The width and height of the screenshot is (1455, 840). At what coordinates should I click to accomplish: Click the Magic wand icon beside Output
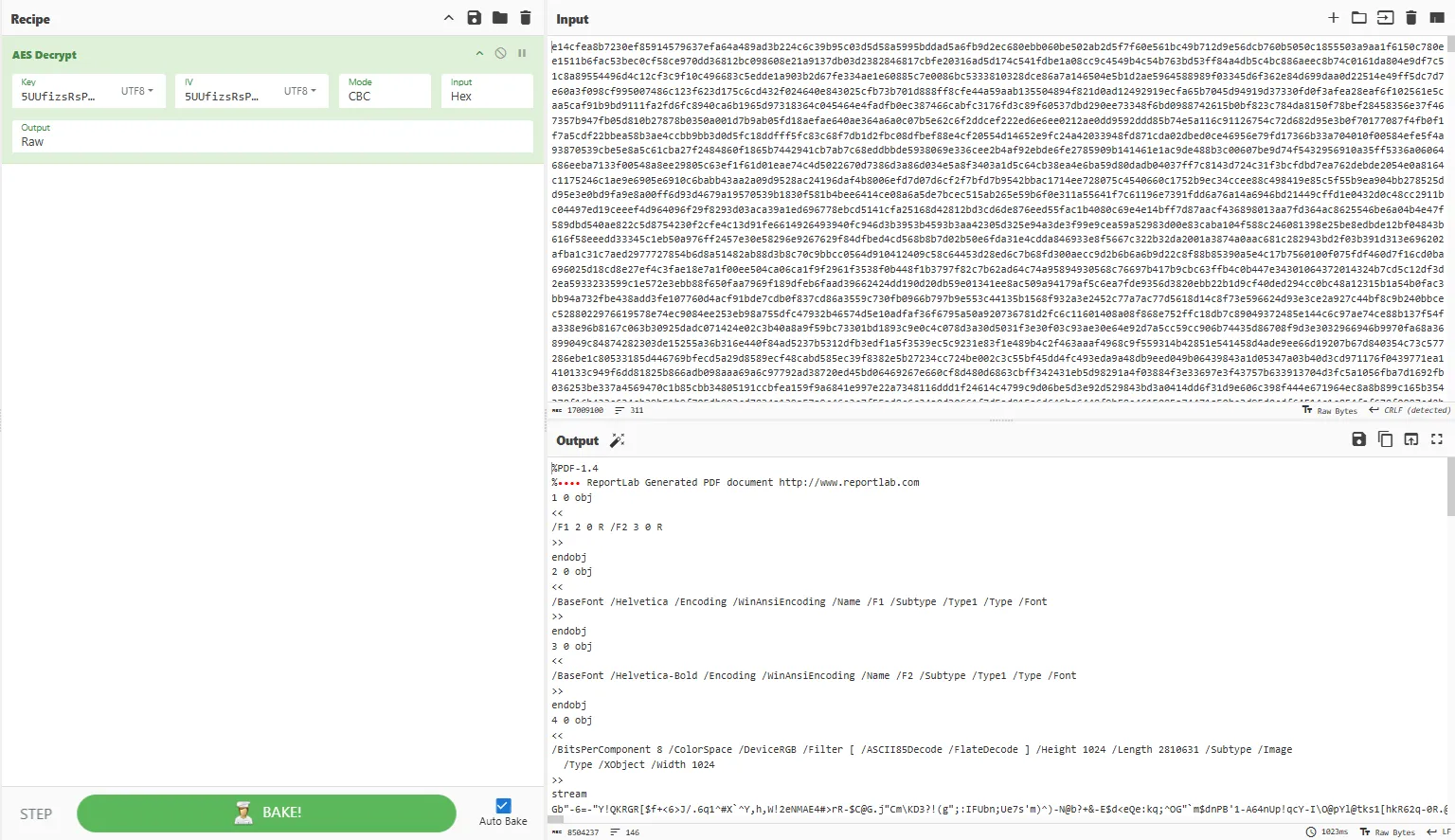coord(617,440)
